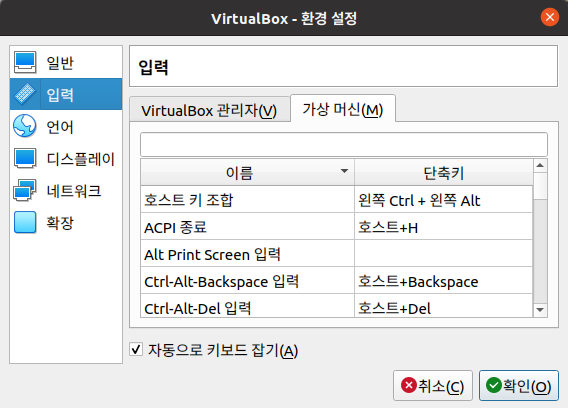The height and width of the screenshot is (408, 568).
Task: Select the 호스트 키 조합 row name
Action: [x=247, y=200]
